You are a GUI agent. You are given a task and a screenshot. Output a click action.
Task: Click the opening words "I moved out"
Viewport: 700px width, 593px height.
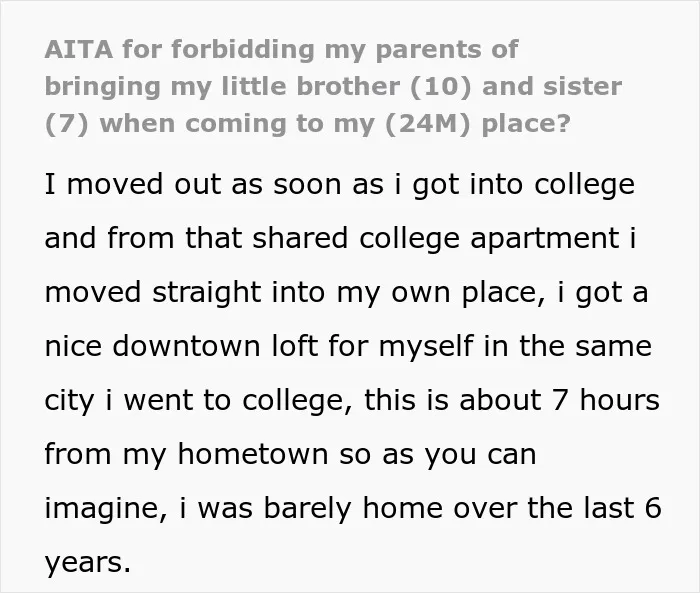133,184
